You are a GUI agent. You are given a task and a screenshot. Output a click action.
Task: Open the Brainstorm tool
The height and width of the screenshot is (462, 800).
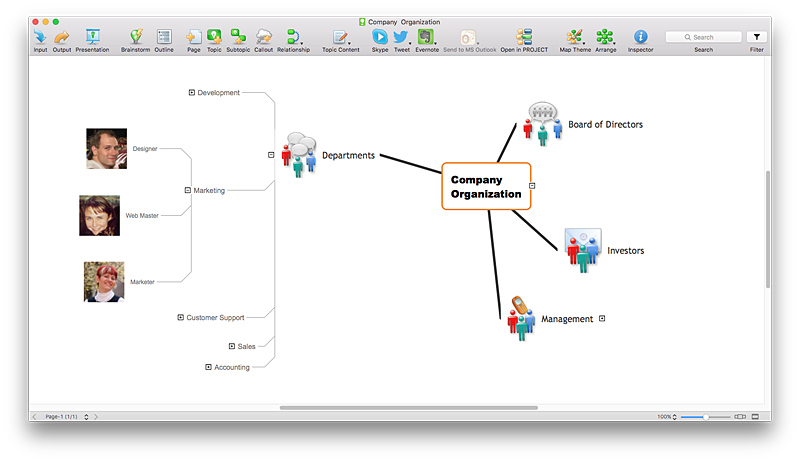tap(136, 37)
